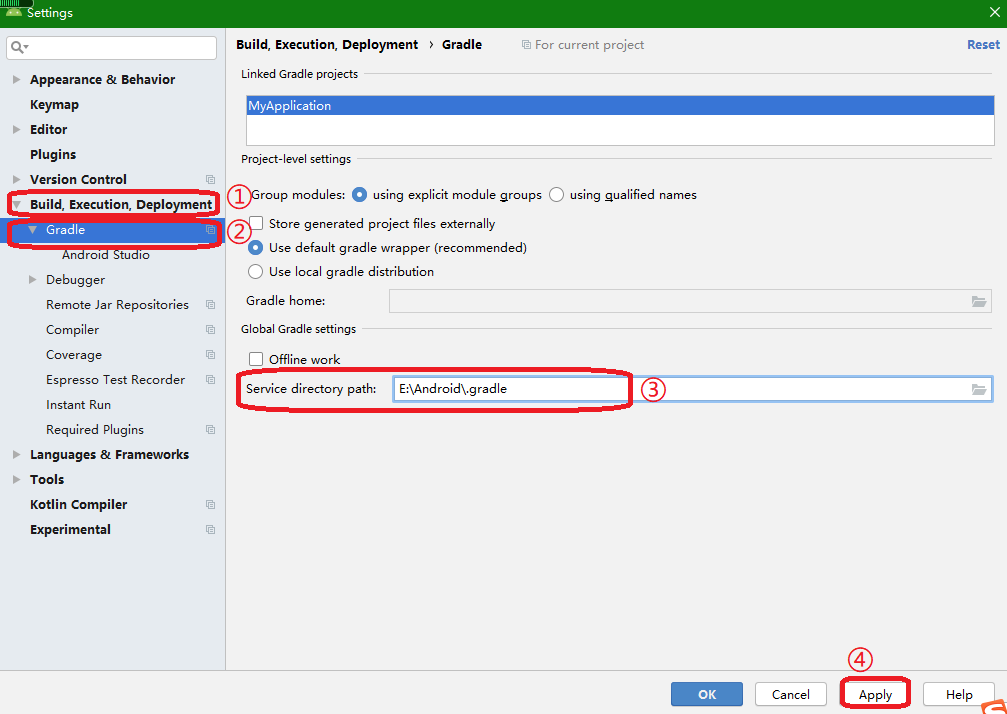Open Remote Jar Repositories settings
The image size is (1007, 714).
pos(118,305)
